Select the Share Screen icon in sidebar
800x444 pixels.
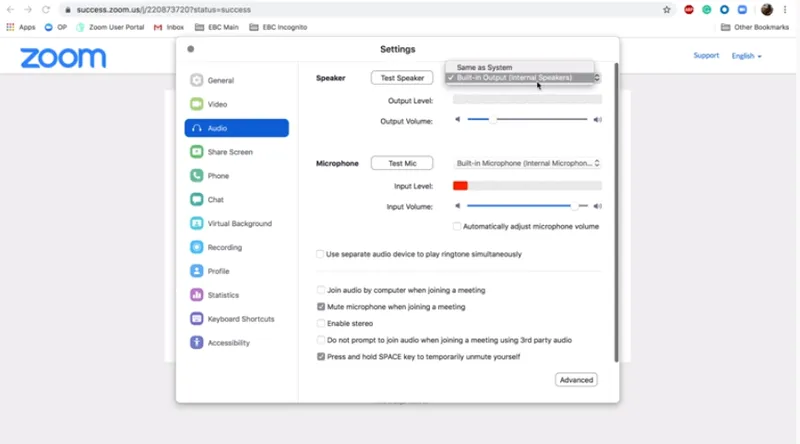[196, 152]
